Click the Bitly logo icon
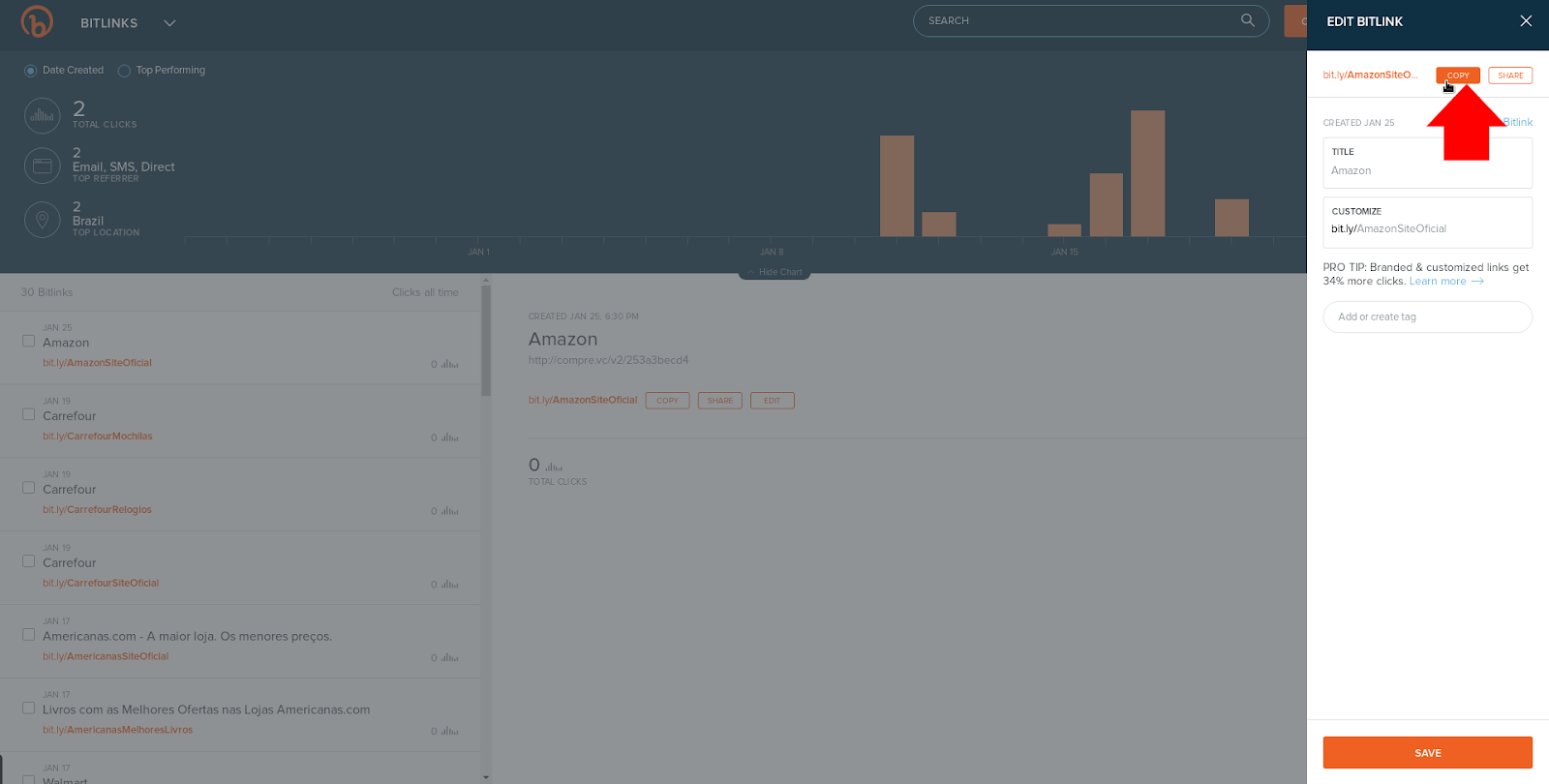 [37, 21]
